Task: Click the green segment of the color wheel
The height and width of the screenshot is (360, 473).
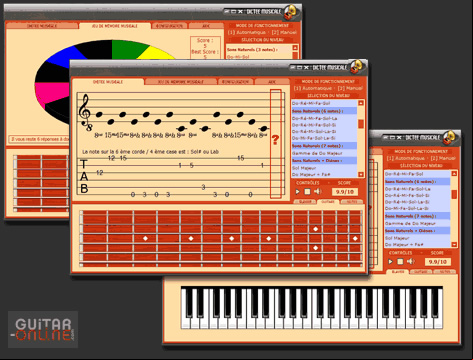Action: coord(128,49)
